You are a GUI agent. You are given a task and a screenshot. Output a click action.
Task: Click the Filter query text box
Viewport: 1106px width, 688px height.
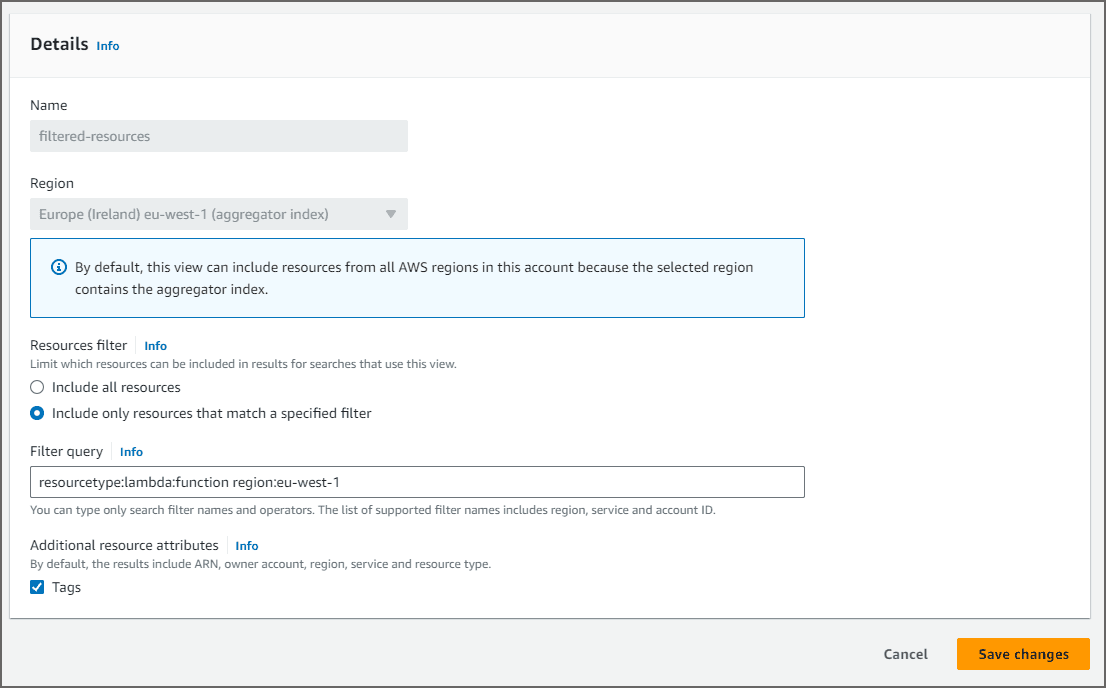(x=417, y=482)
